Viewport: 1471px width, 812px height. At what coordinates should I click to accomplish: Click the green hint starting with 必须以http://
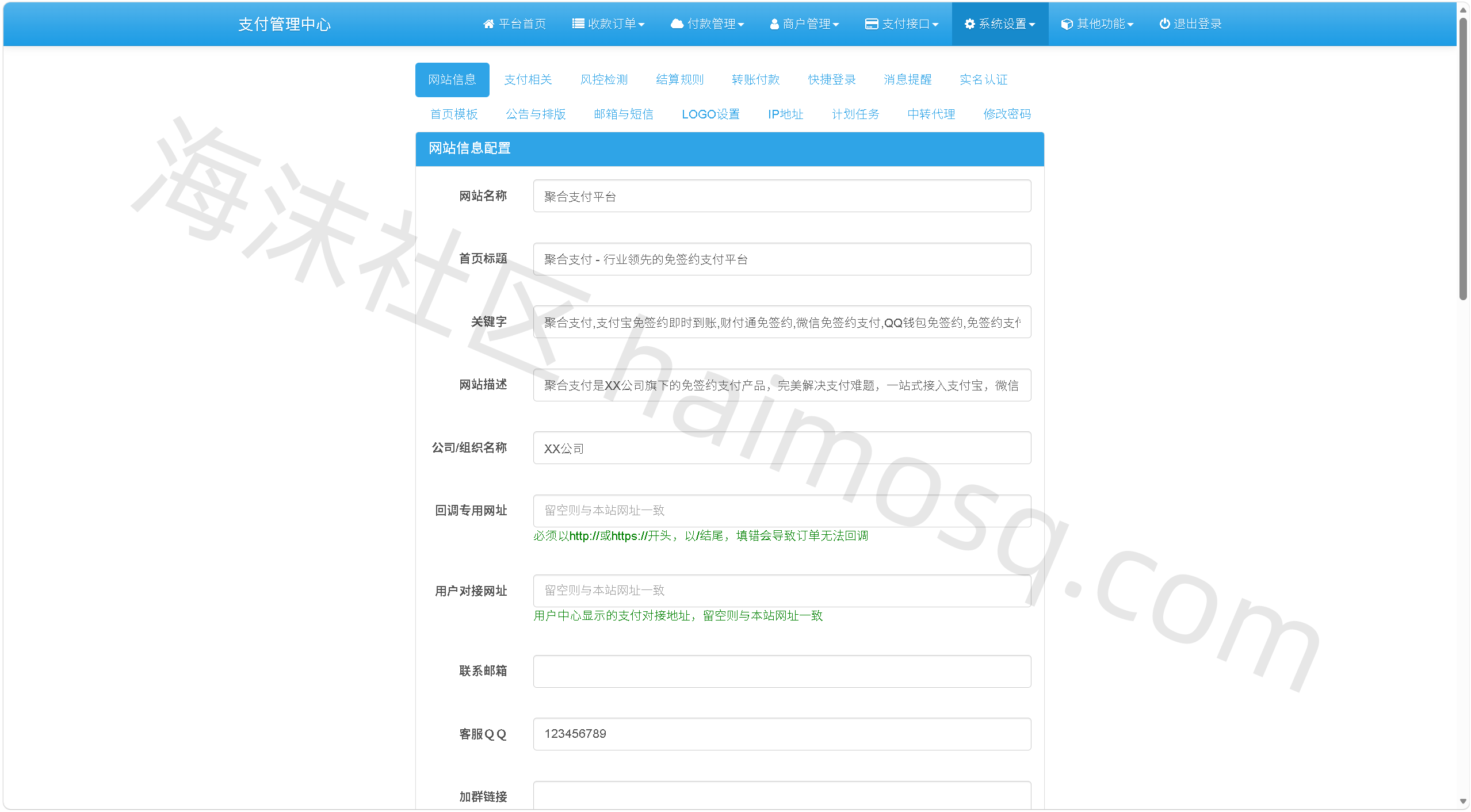tap(701, 536)
